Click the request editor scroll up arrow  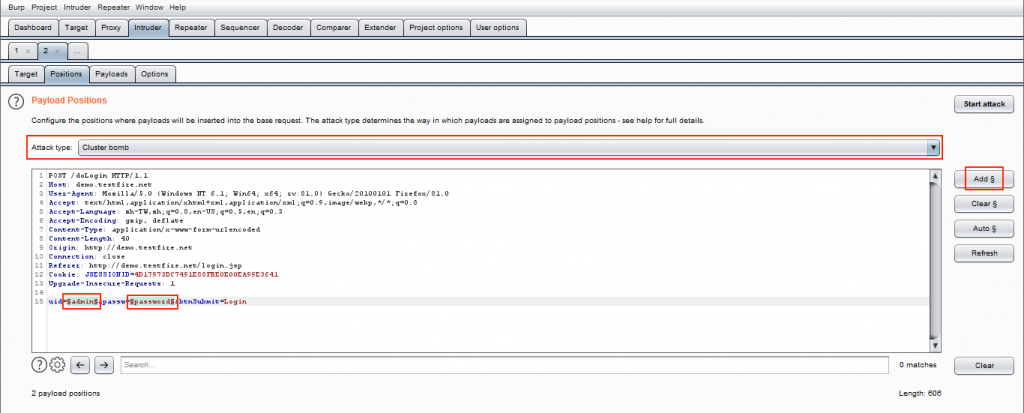tap(935, 176)
